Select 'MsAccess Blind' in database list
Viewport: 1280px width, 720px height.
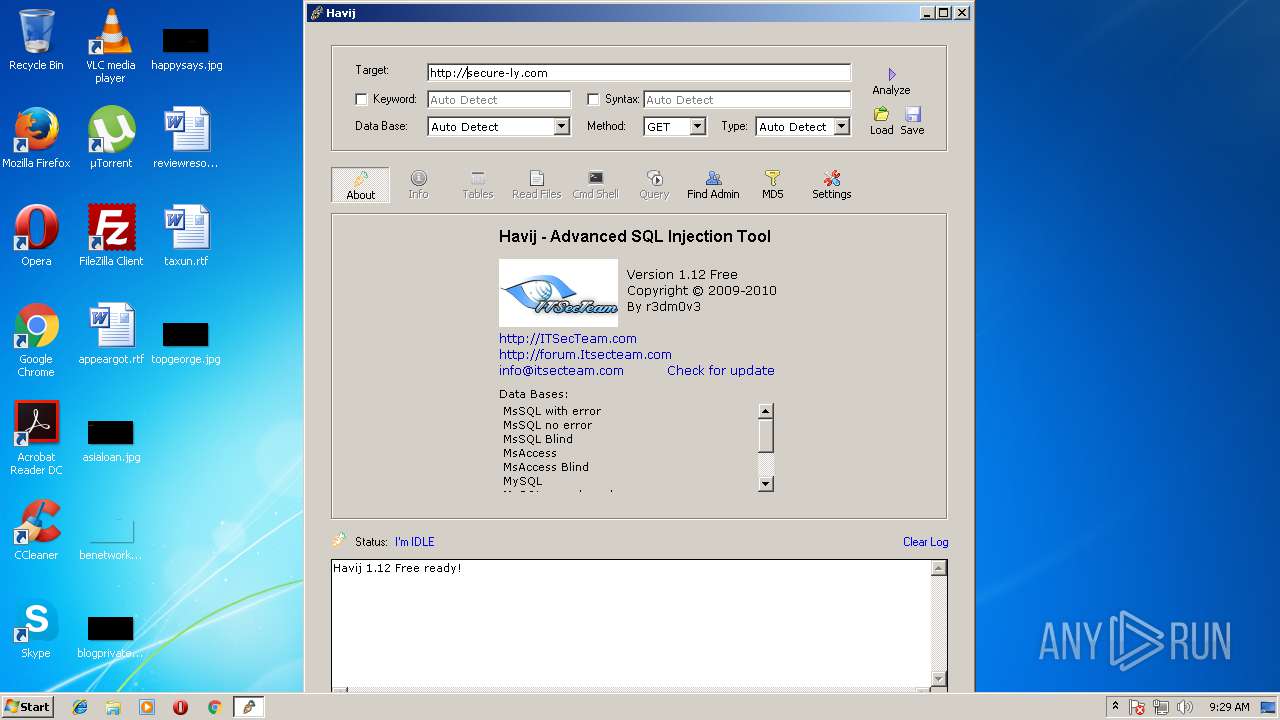(546, 467)
